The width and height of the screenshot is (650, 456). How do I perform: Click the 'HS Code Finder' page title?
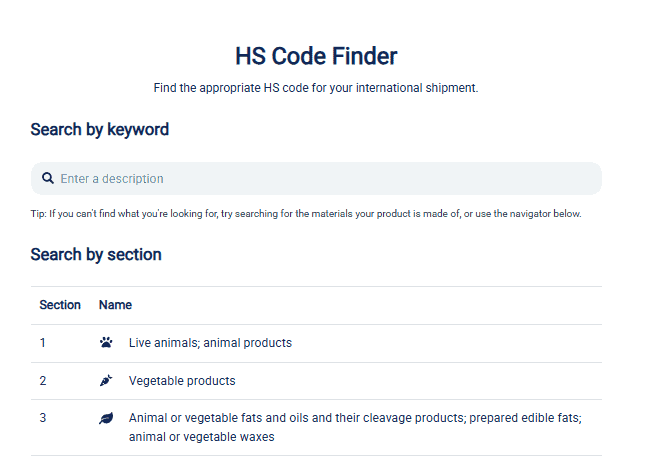pos(316,56)
